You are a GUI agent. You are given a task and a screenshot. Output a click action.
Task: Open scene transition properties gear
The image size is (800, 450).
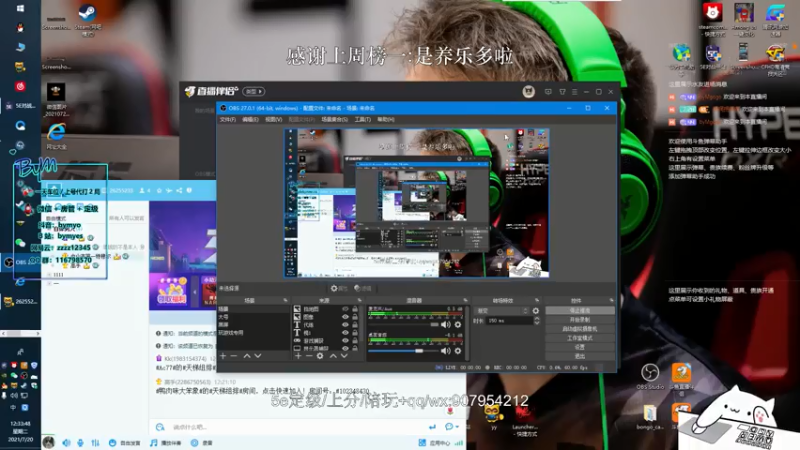click(x=536, y=311)
